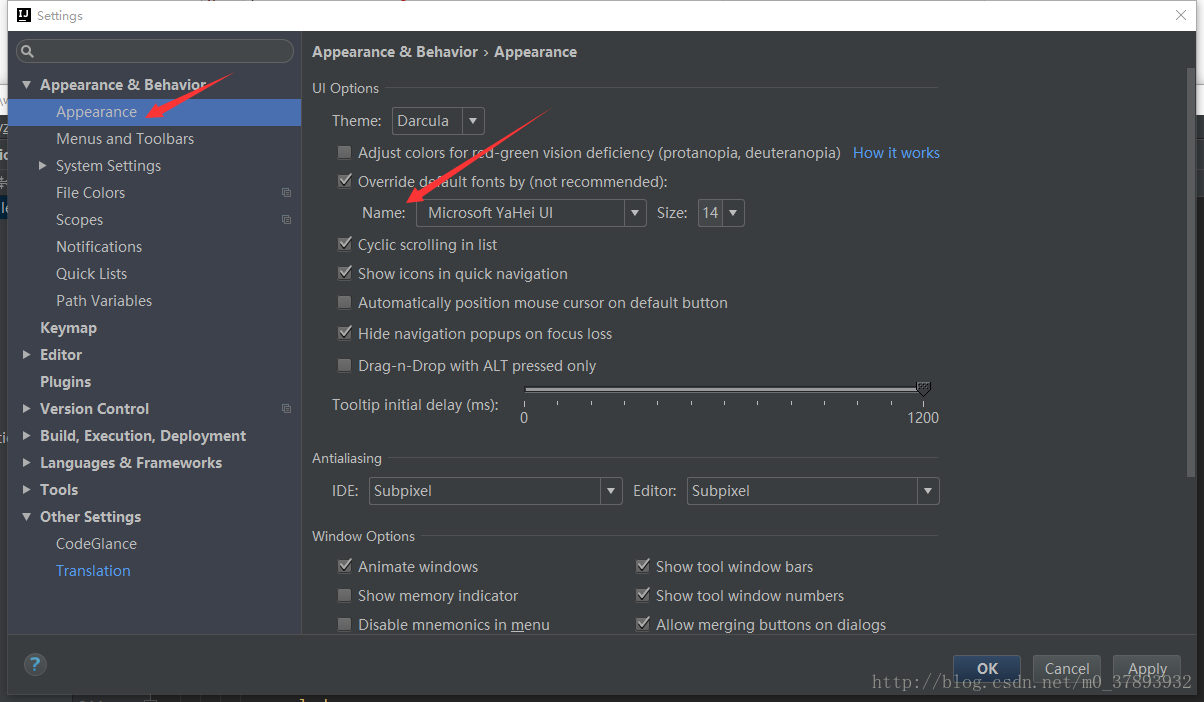Click the search magnifier icon in settings
This screenshot has width=1204, height=702.
tap(28, 51)
